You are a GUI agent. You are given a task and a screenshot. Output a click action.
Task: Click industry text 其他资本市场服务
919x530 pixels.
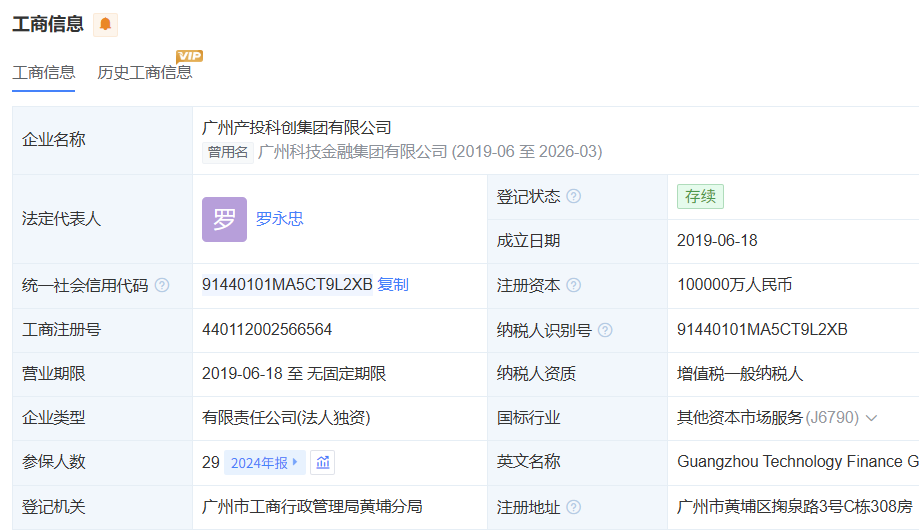[739, 418]
